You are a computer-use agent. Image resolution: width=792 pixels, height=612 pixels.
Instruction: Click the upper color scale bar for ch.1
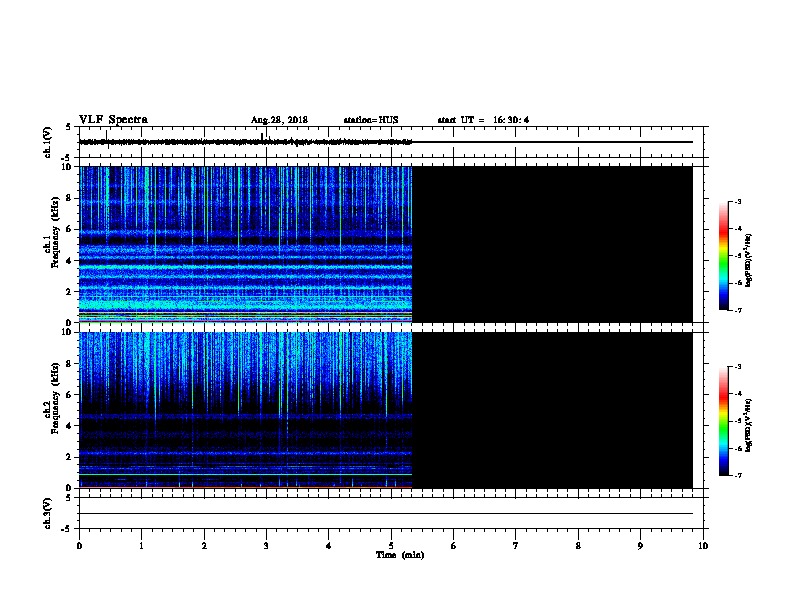pos(724,256)
